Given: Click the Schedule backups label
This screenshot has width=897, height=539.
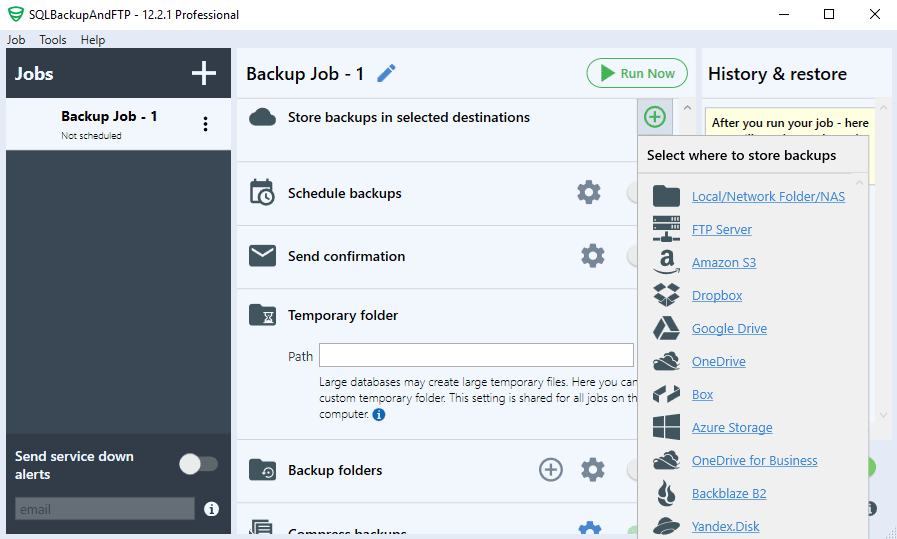Looking at the screenshot, I should (344, 193).
